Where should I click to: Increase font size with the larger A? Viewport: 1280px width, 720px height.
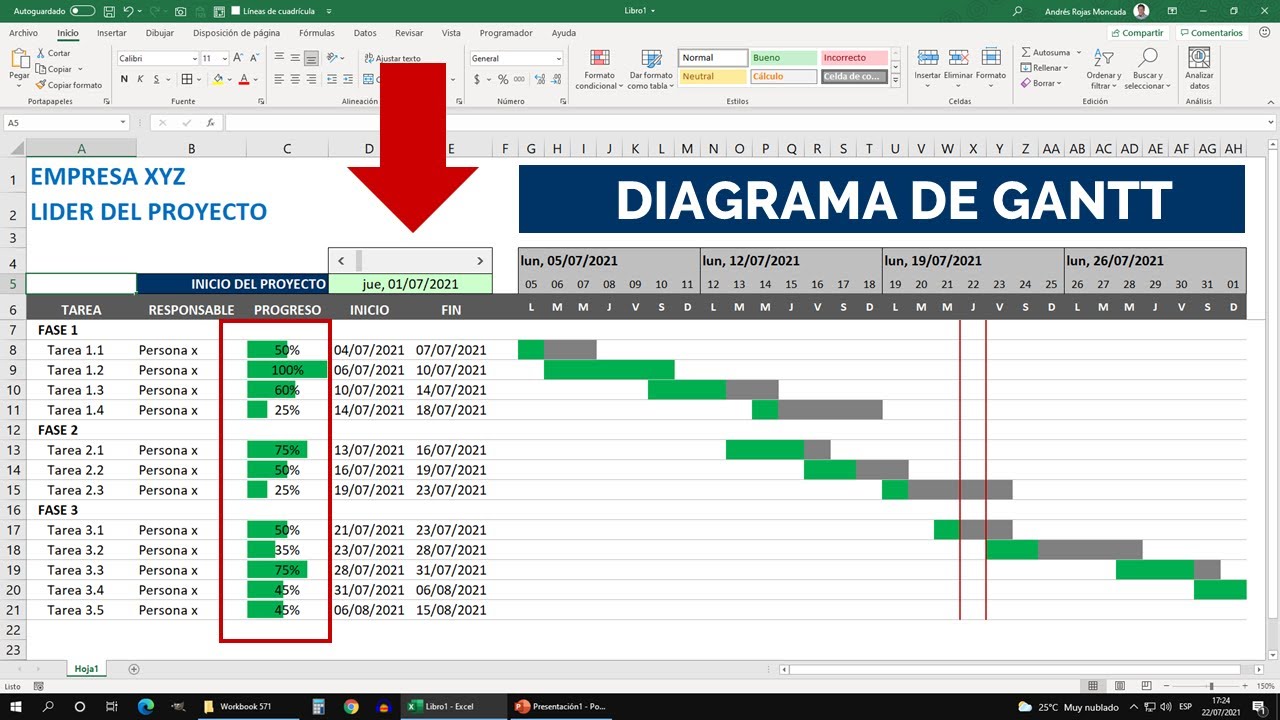coord(238,59)
